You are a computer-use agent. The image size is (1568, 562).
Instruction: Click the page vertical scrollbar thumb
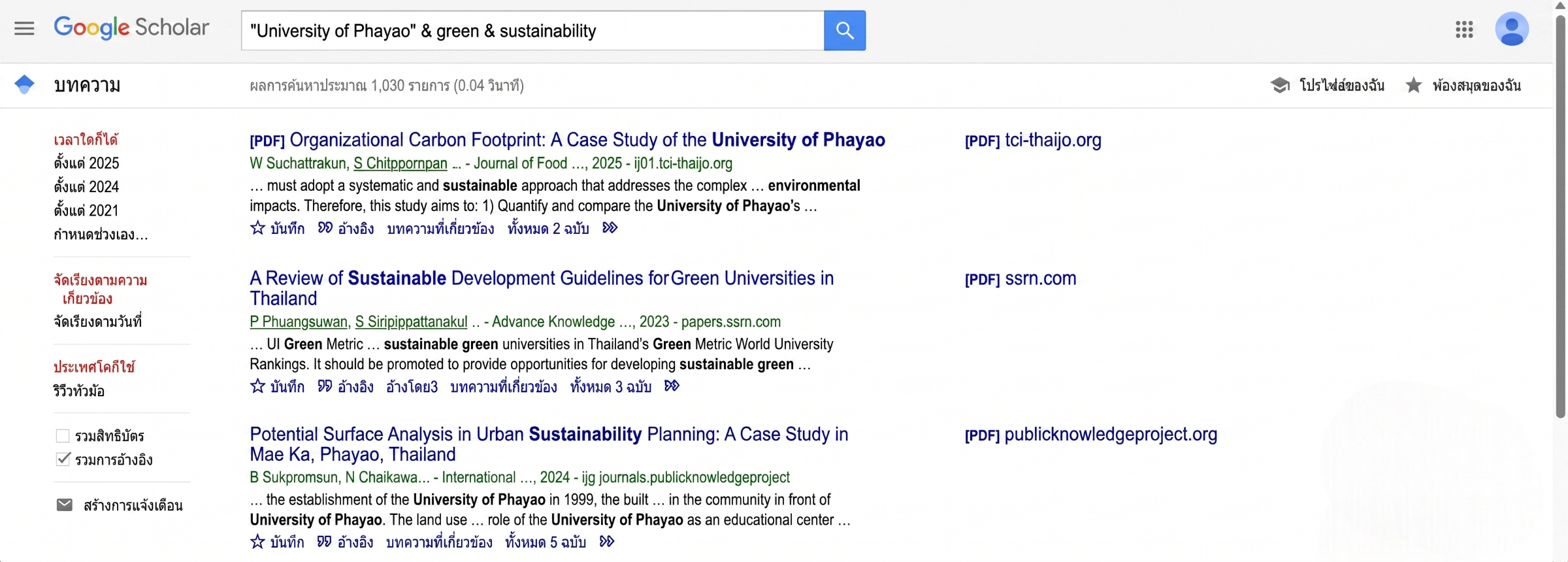1561,216
